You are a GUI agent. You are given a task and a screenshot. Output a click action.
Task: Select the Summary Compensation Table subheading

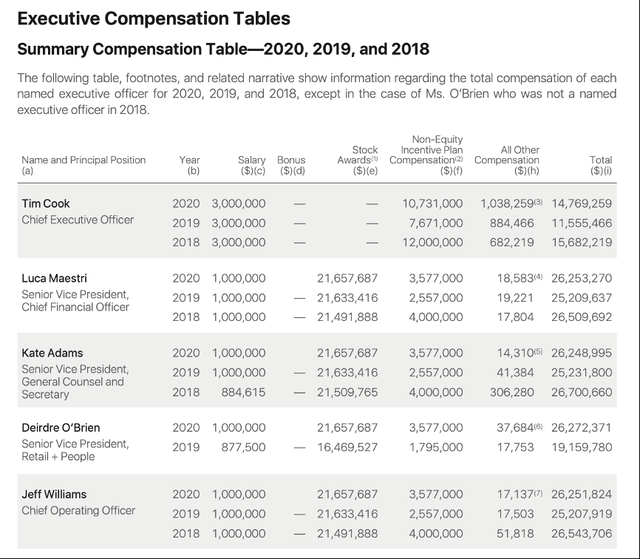coord(223,49)
